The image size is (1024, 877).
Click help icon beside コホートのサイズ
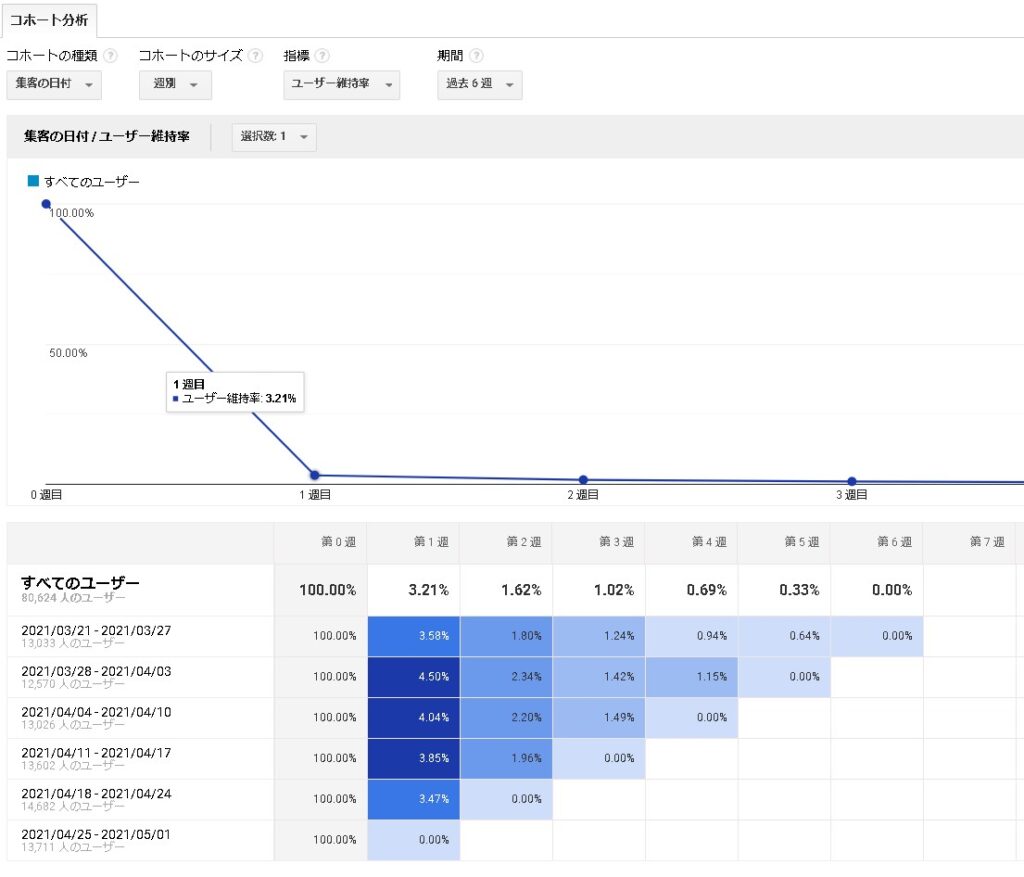click(x=256, y=56)
